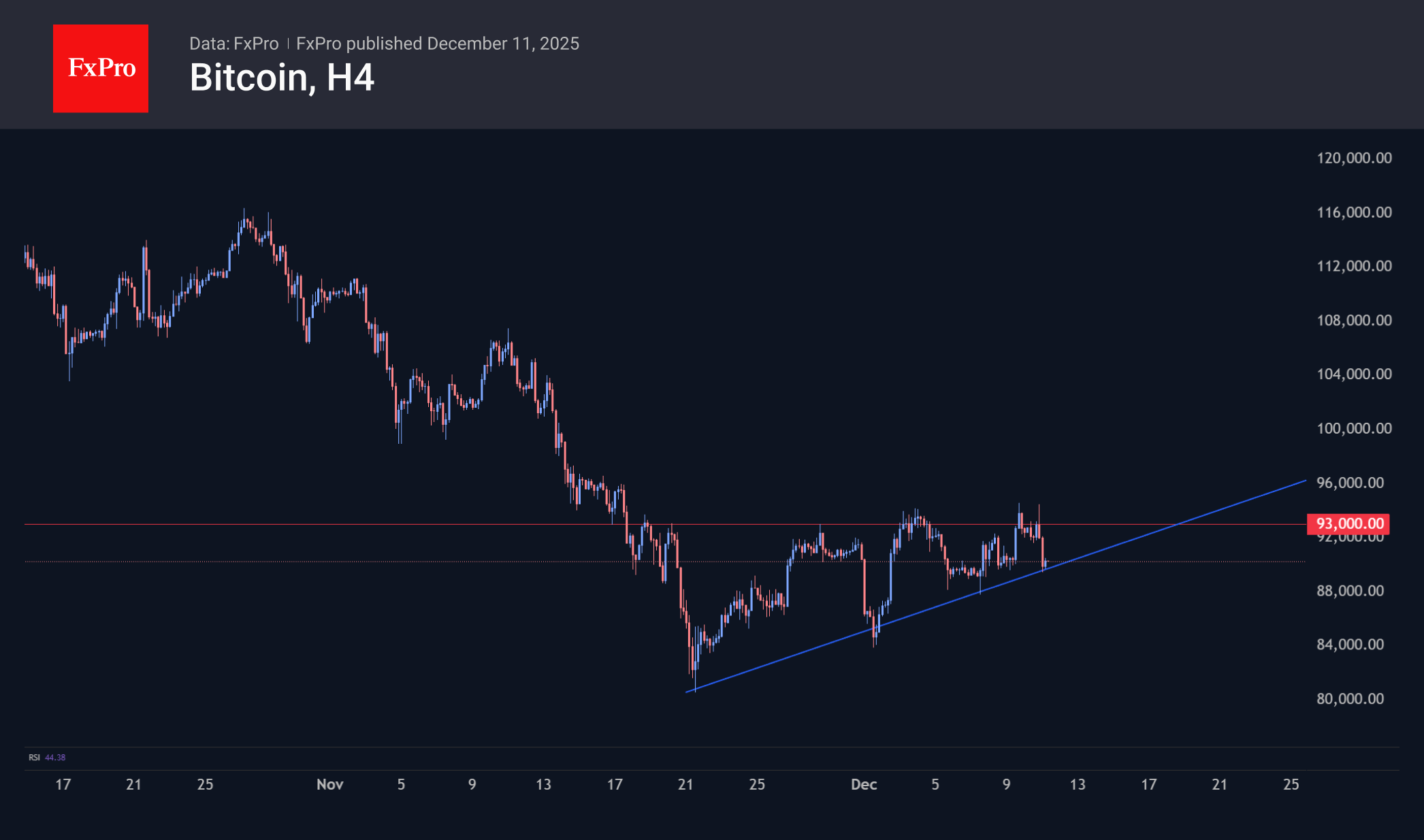1424x840 pixels.
Task: Click the 84,000.00 price axis label
Action: point(1350,644)
